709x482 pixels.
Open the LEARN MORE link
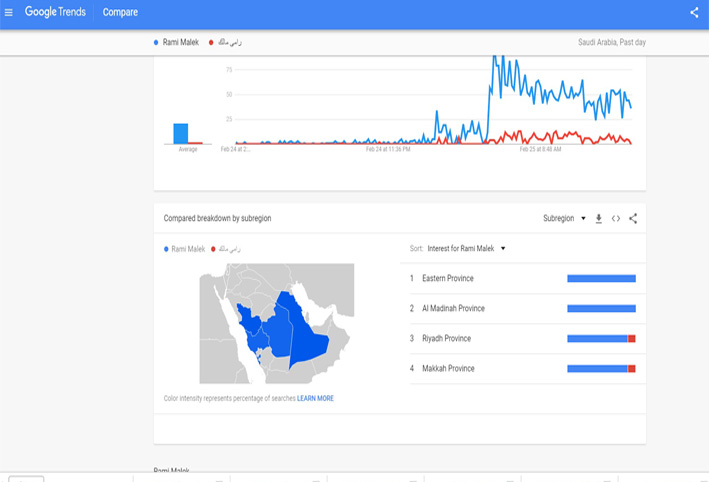tap(315, 398)
